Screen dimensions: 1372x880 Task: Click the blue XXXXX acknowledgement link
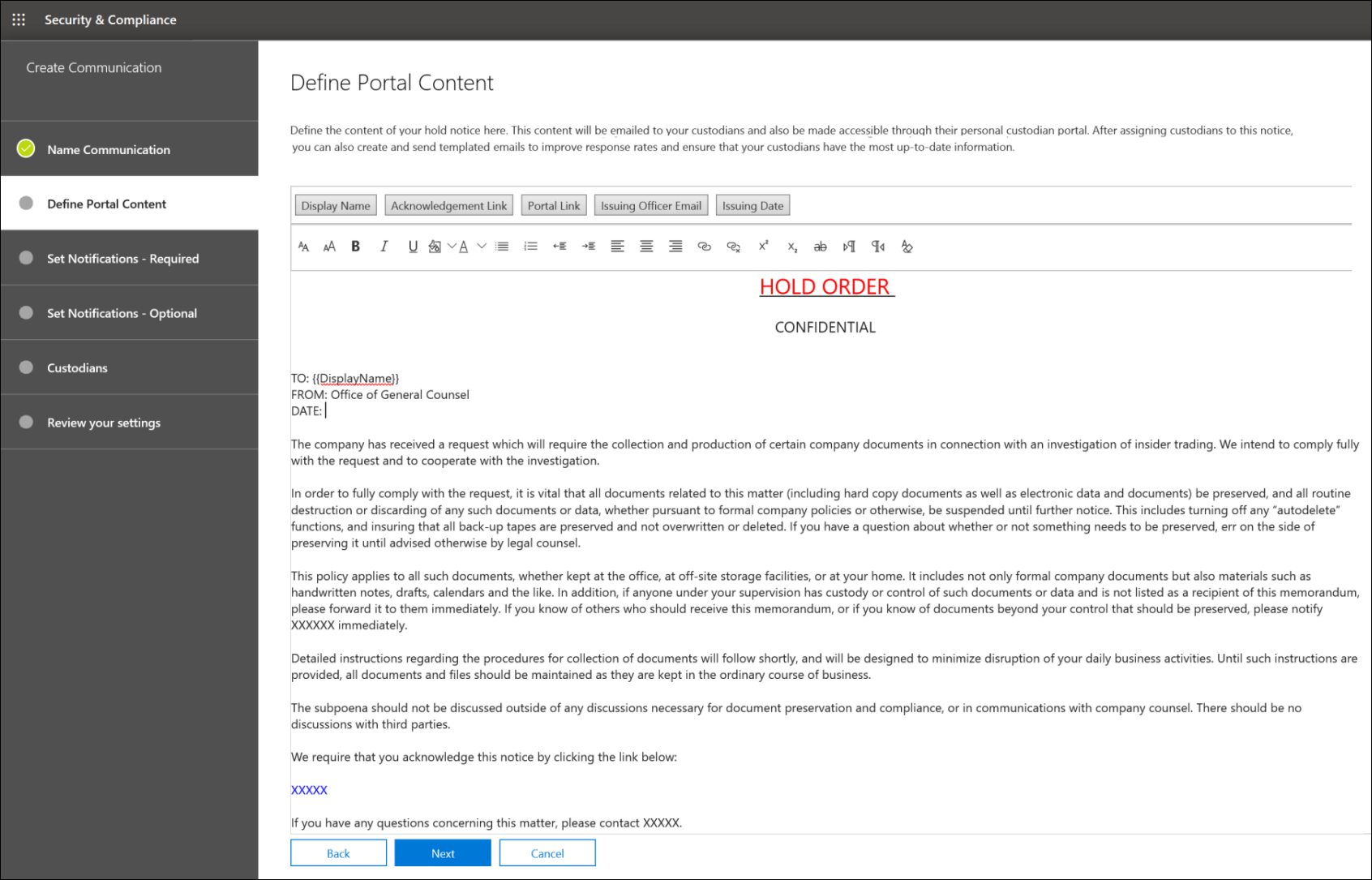[x=309, y=789]
